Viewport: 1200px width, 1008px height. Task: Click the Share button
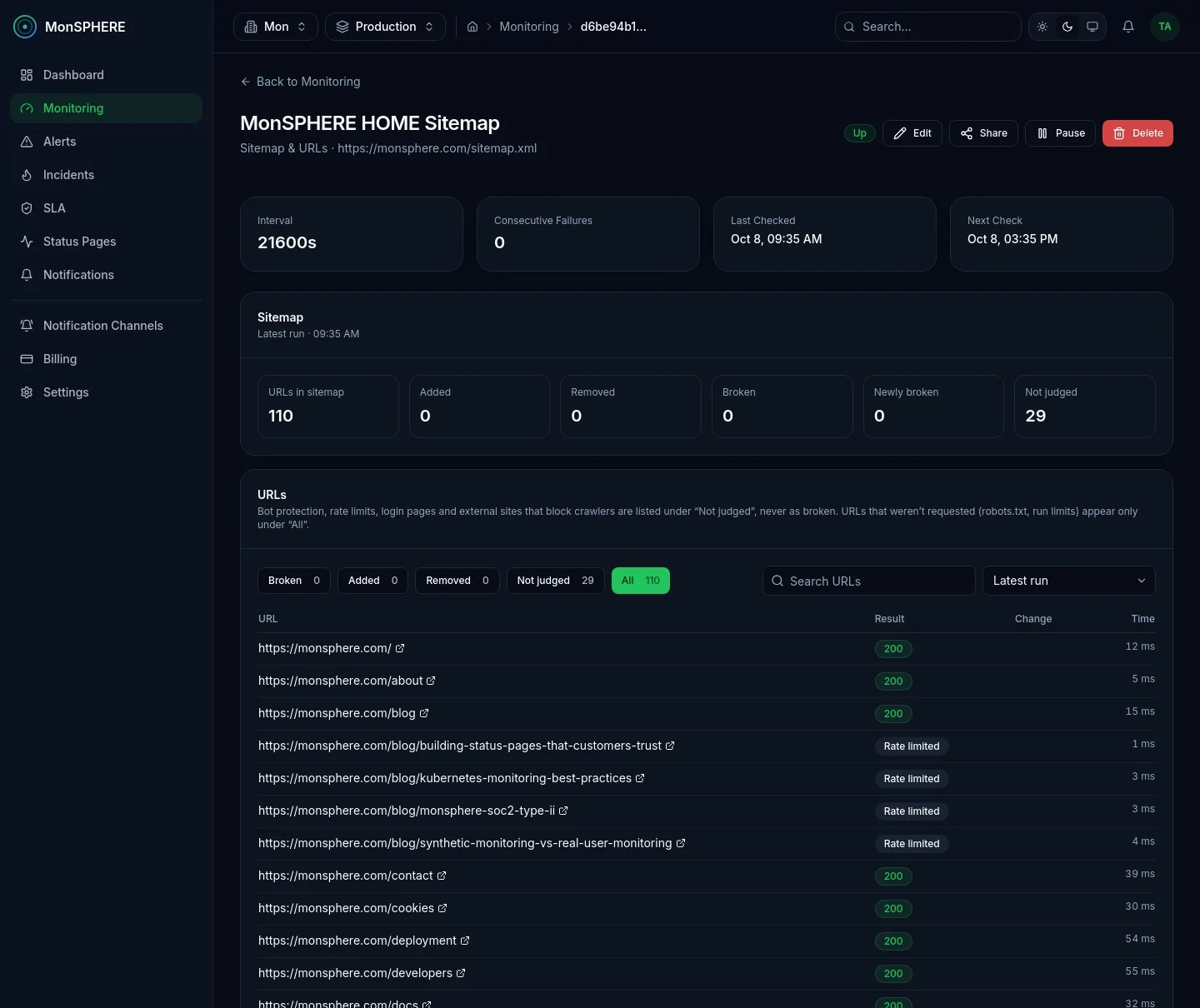point(983,133)
